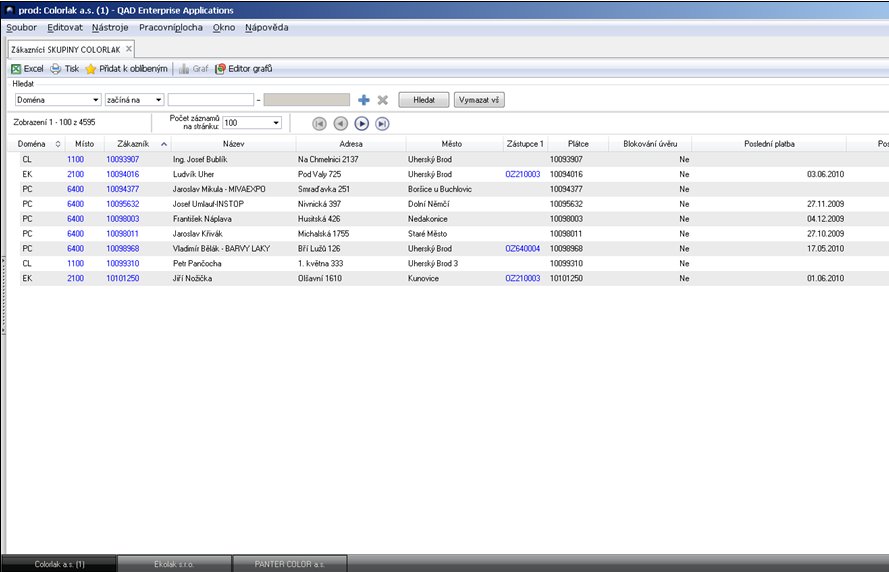Click the Vymazat vš button
The height and width of the screenshot is (572, 889).
[479, 100]
